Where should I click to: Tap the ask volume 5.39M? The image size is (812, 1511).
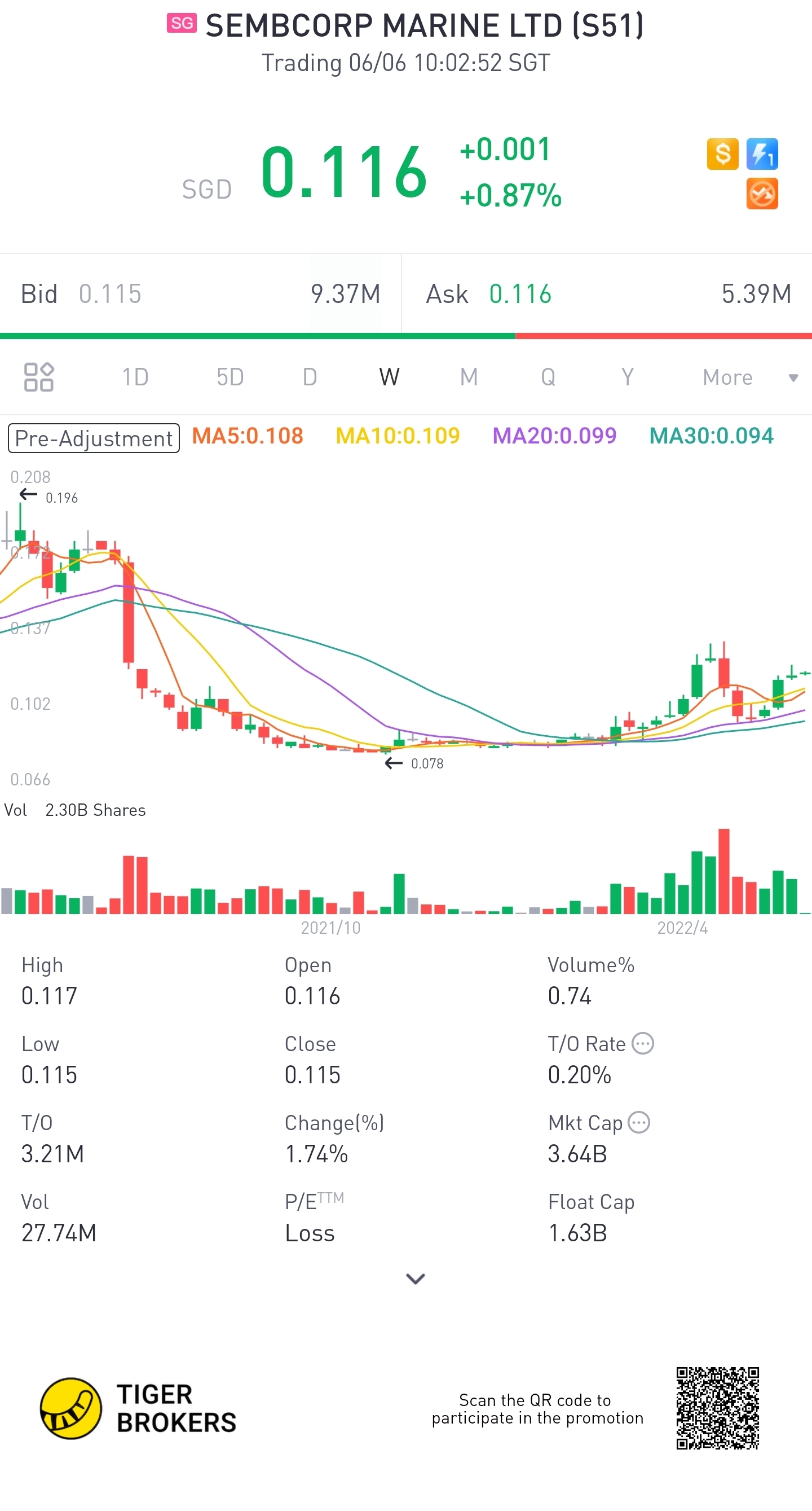tap(756, 294)
